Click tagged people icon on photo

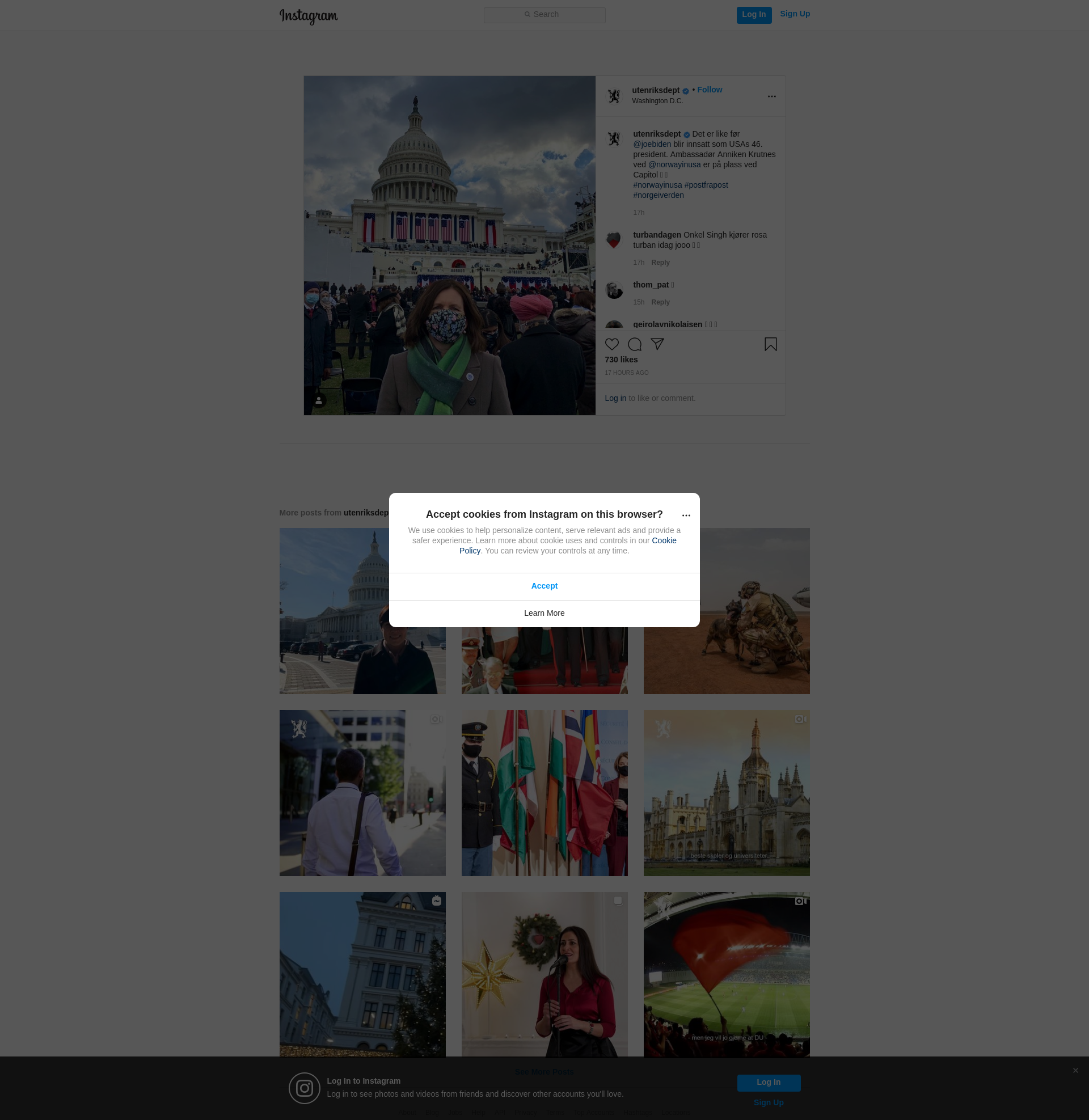[x=319, y=401]
